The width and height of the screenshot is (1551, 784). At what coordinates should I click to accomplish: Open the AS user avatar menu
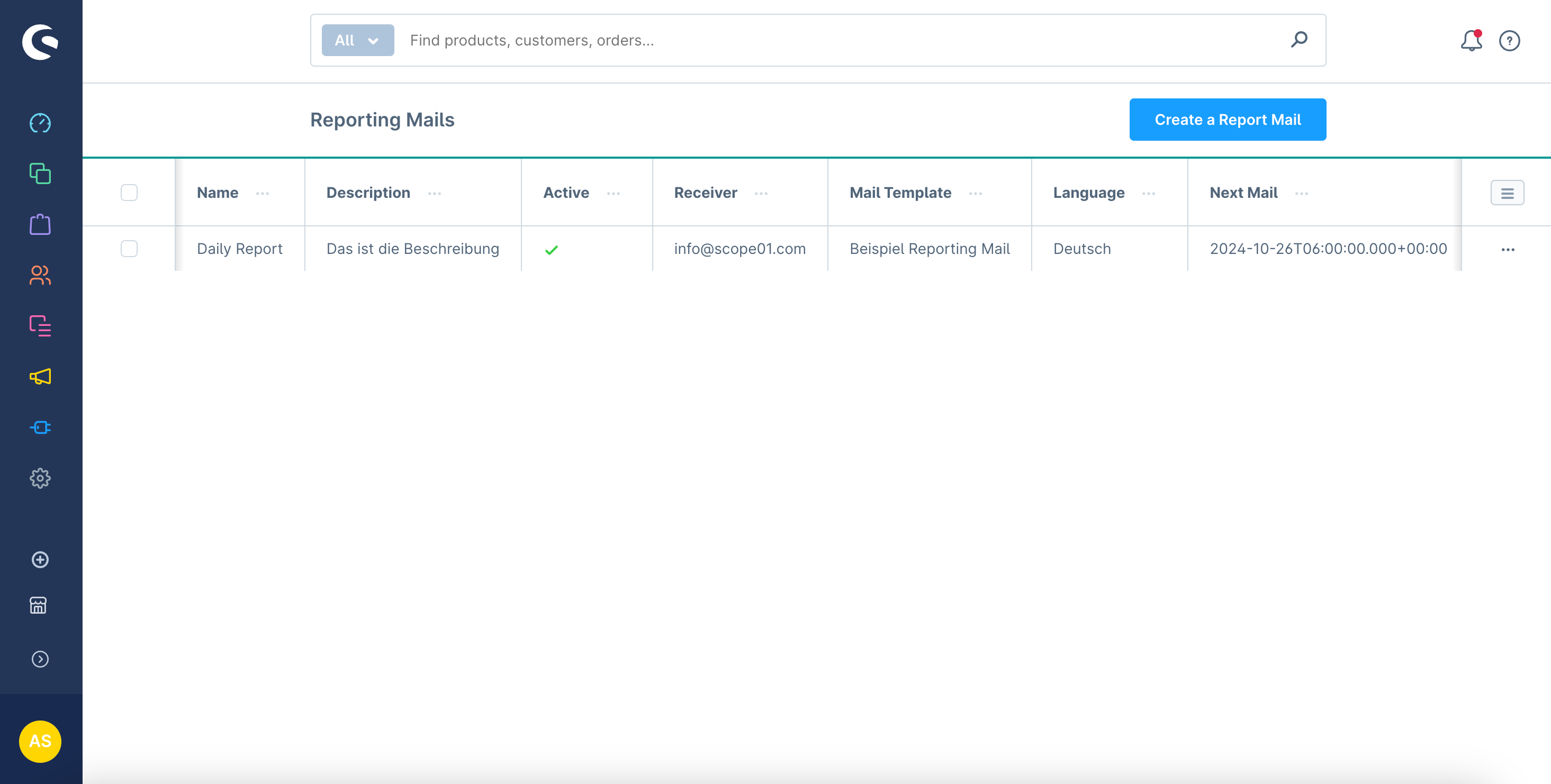(40, 741)
